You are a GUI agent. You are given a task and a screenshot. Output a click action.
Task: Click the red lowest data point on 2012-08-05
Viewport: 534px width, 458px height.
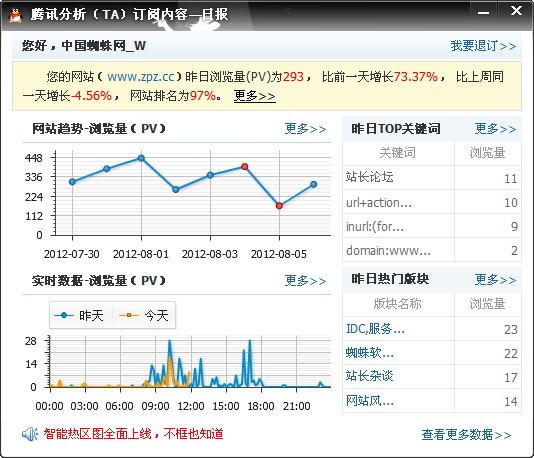(x=279, y=206)
